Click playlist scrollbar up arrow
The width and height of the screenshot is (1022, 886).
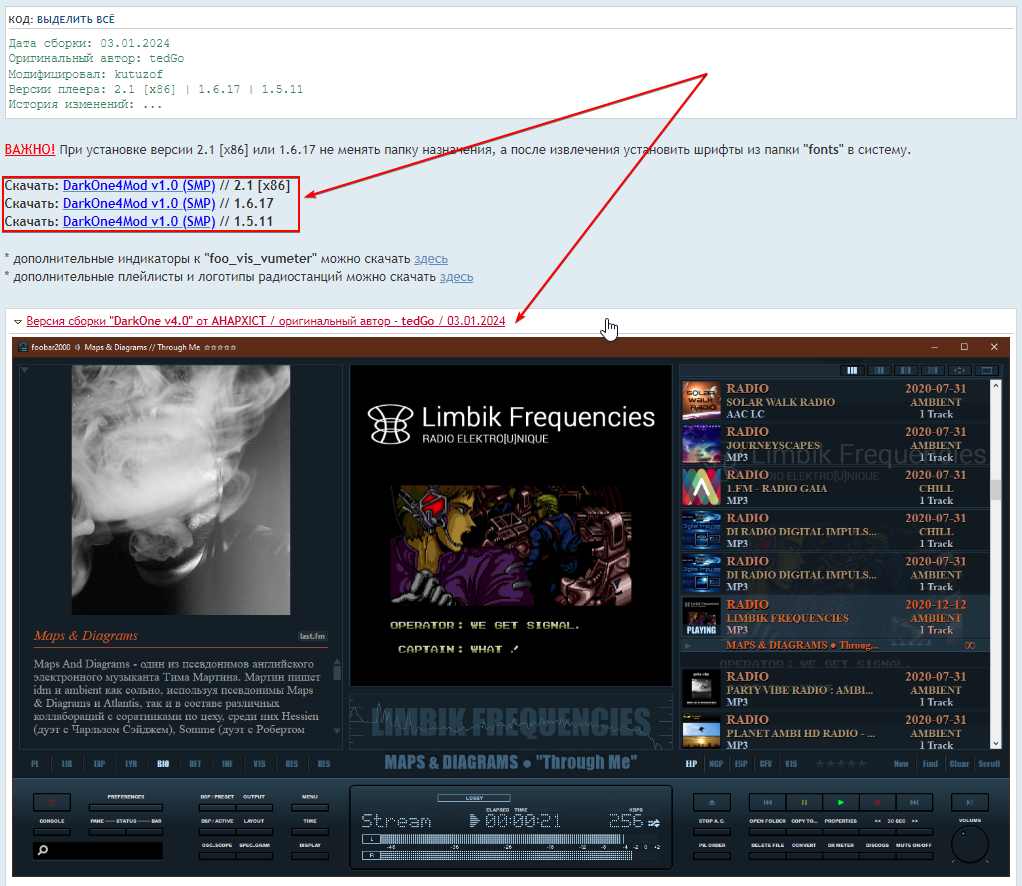[995, 386]
